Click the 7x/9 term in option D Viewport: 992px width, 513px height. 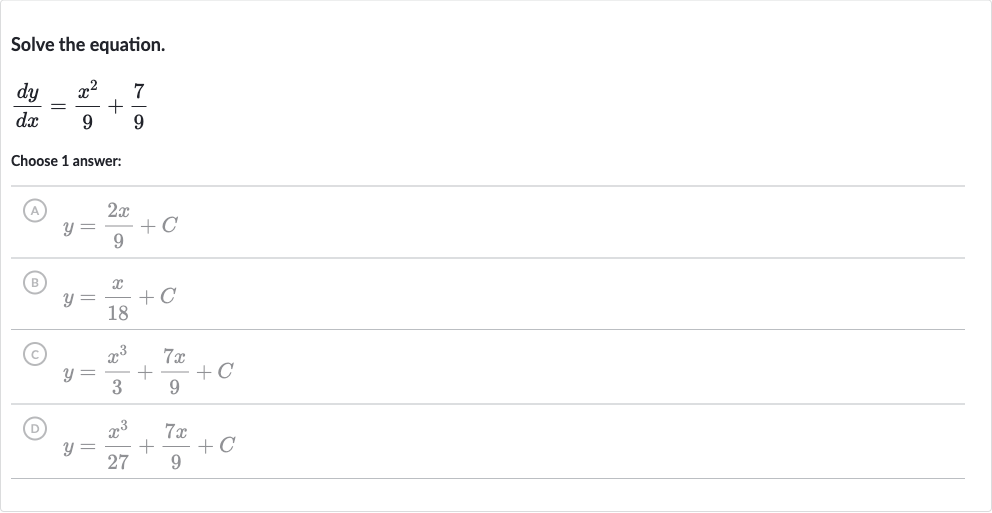pos(176,446)
